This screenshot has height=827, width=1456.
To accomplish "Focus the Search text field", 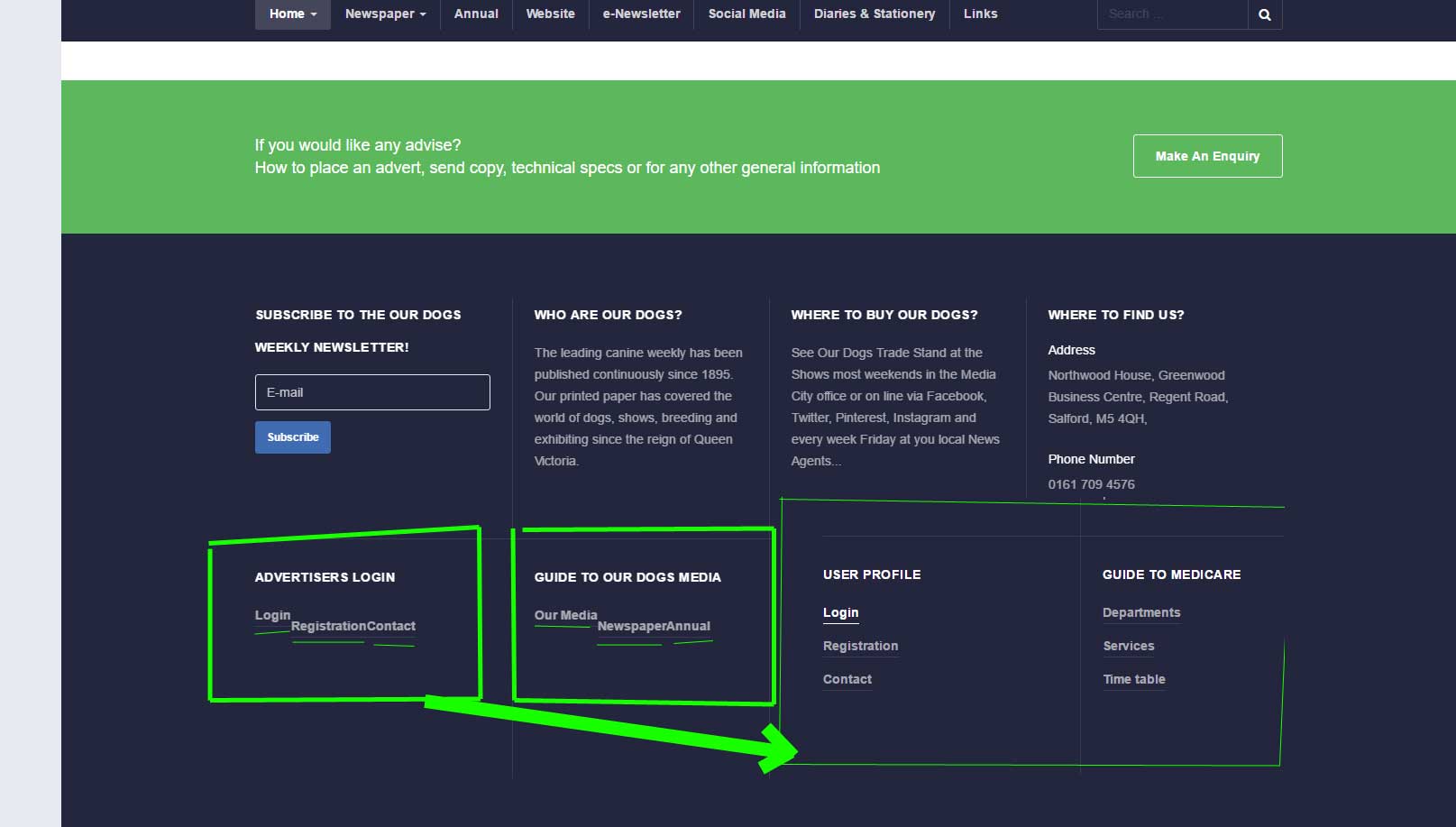I will pyautogui.click(x=1172, y=14).
